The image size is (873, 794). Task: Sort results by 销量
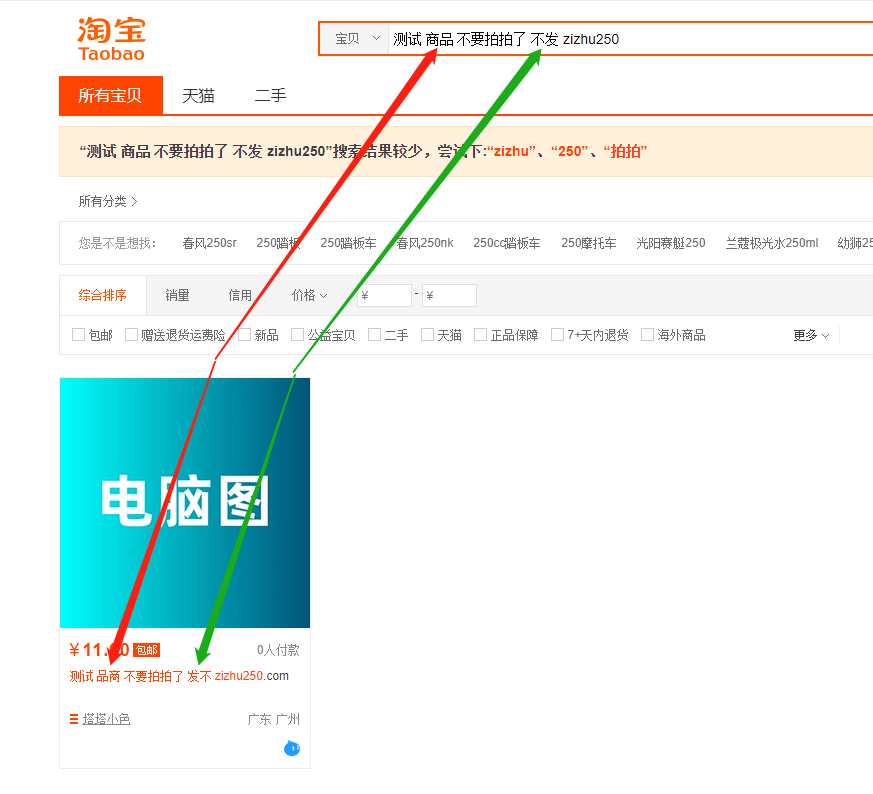pos(177,295)
